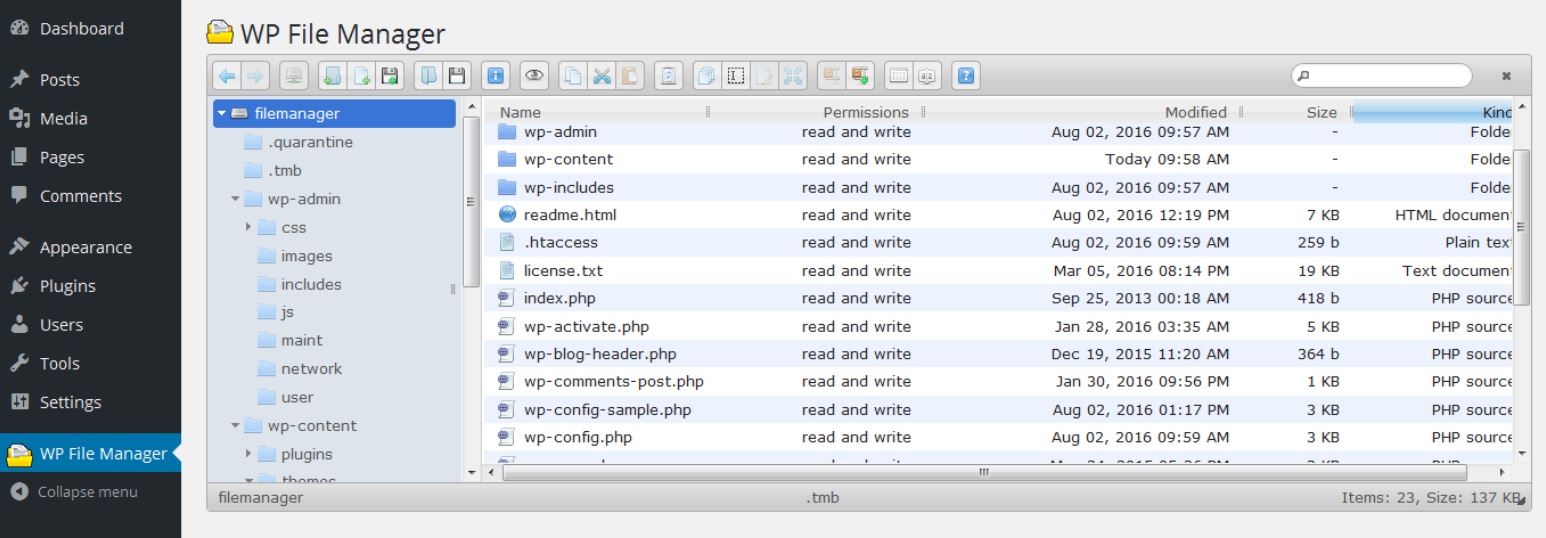The width and height of the screenshot is (1546, 538).
Task: Select .quarantine folder in the tree
Action: click(x=310, y=142)
